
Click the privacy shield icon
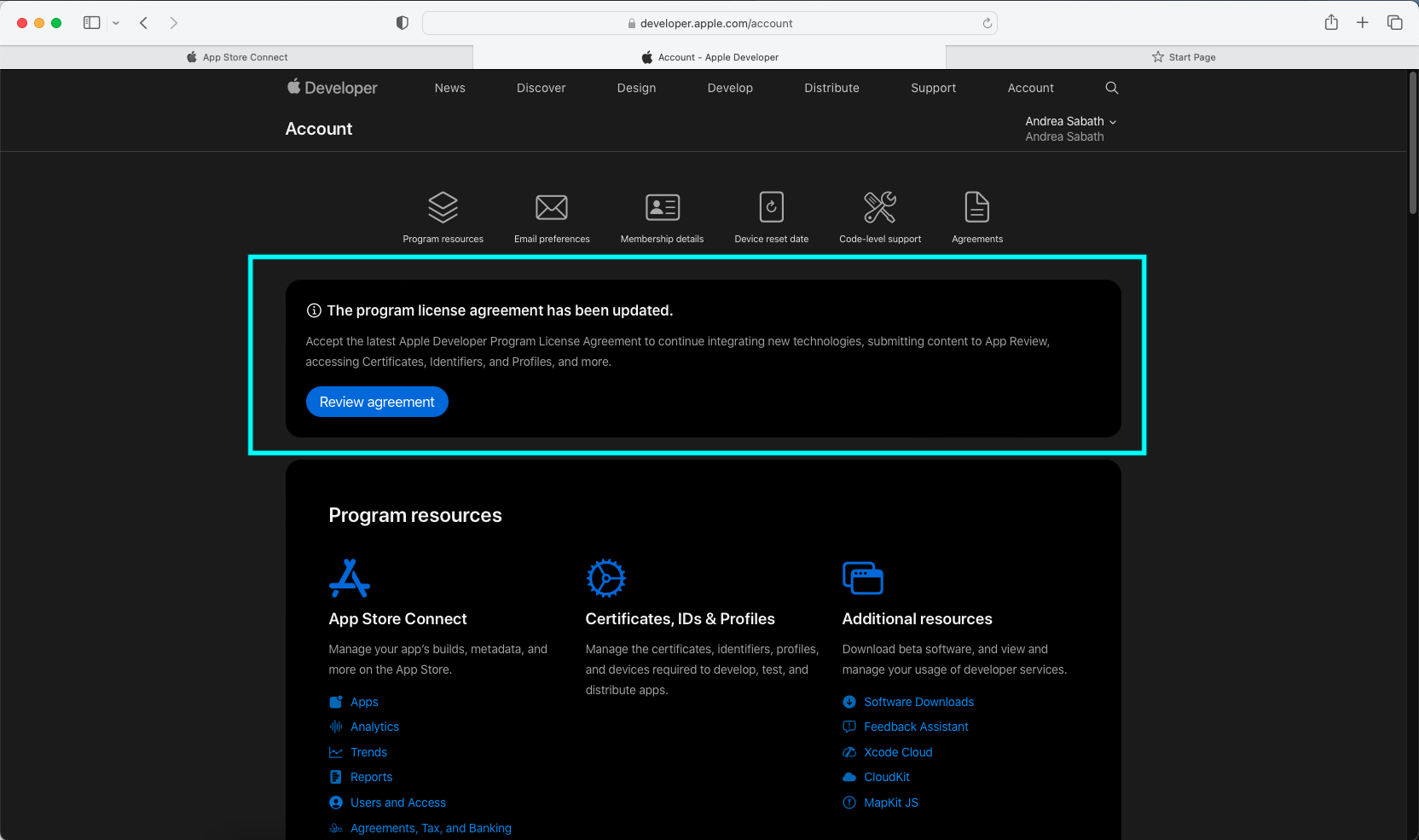(x=403, y=23)
